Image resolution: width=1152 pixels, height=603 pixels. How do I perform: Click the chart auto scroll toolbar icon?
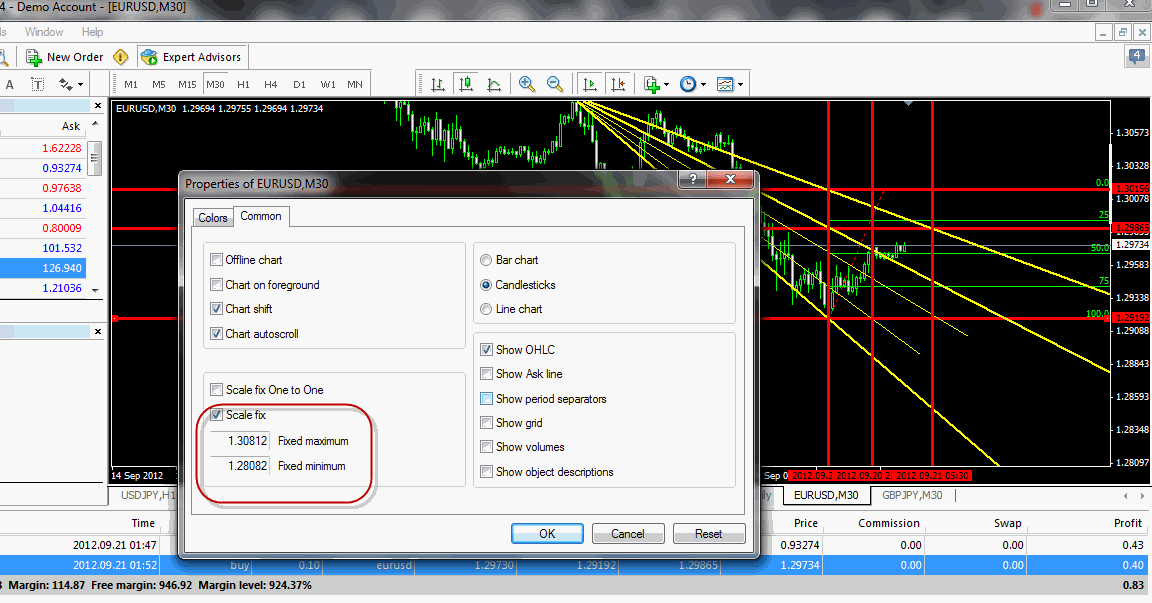(x=590, y=84)
